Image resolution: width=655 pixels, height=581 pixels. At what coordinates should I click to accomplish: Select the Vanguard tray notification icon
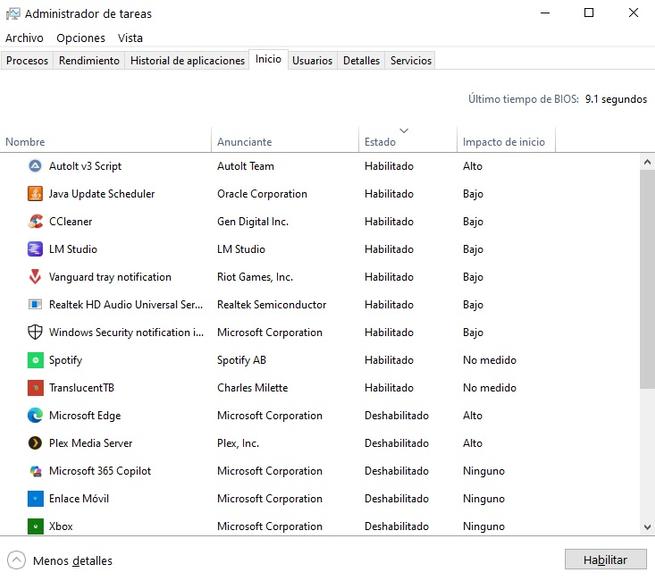pos(35,277)
